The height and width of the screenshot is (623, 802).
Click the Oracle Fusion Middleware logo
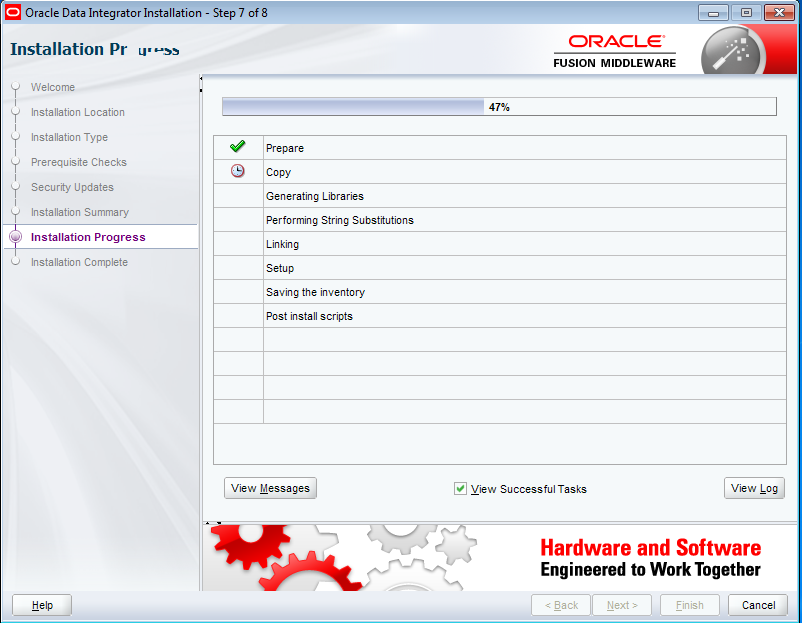614,51
